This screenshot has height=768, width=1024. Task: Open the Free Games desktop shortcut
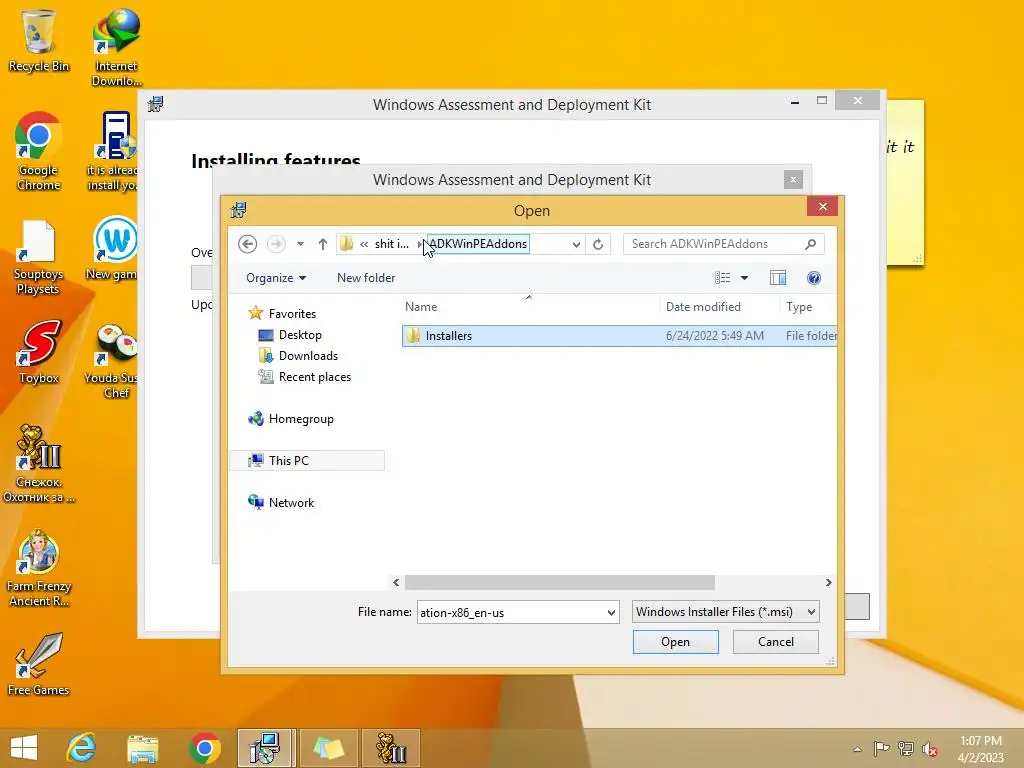coord(39,664)
